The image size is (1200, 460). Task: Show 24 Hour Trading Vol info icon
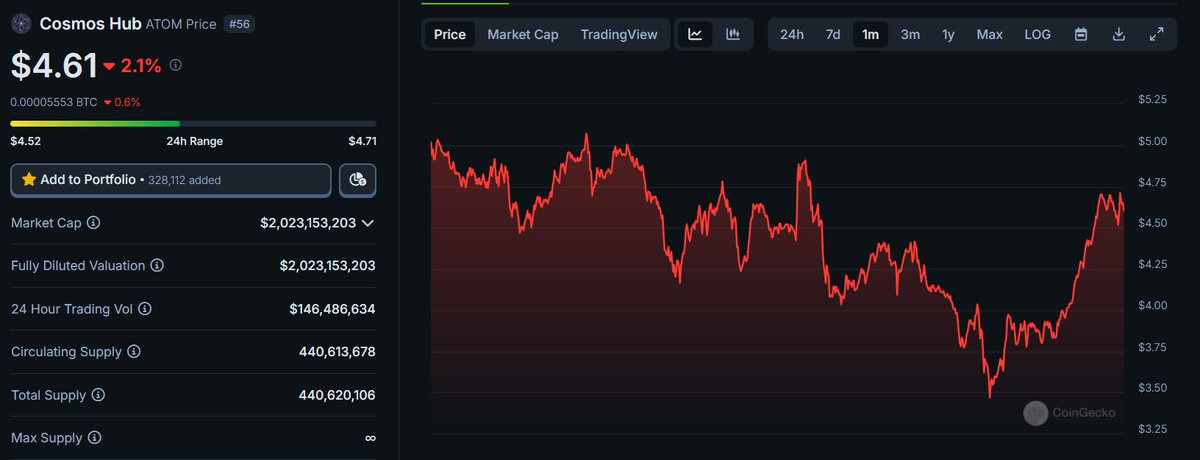146,309
